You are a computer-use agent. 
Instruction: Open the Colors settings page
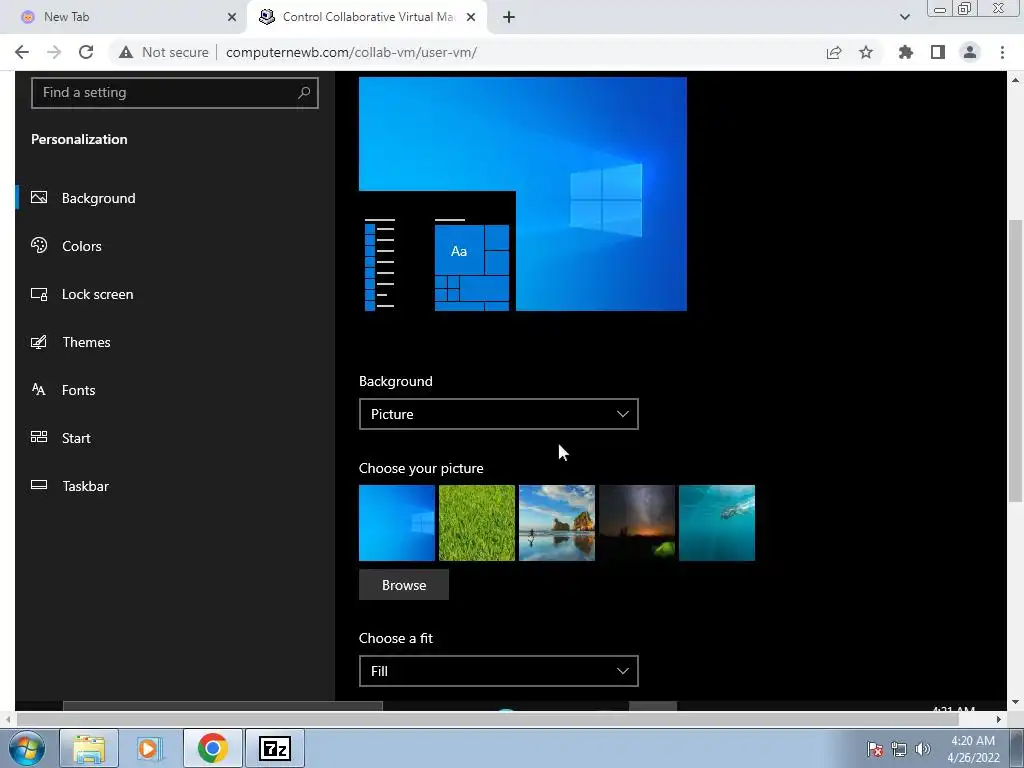coord(82,246)
